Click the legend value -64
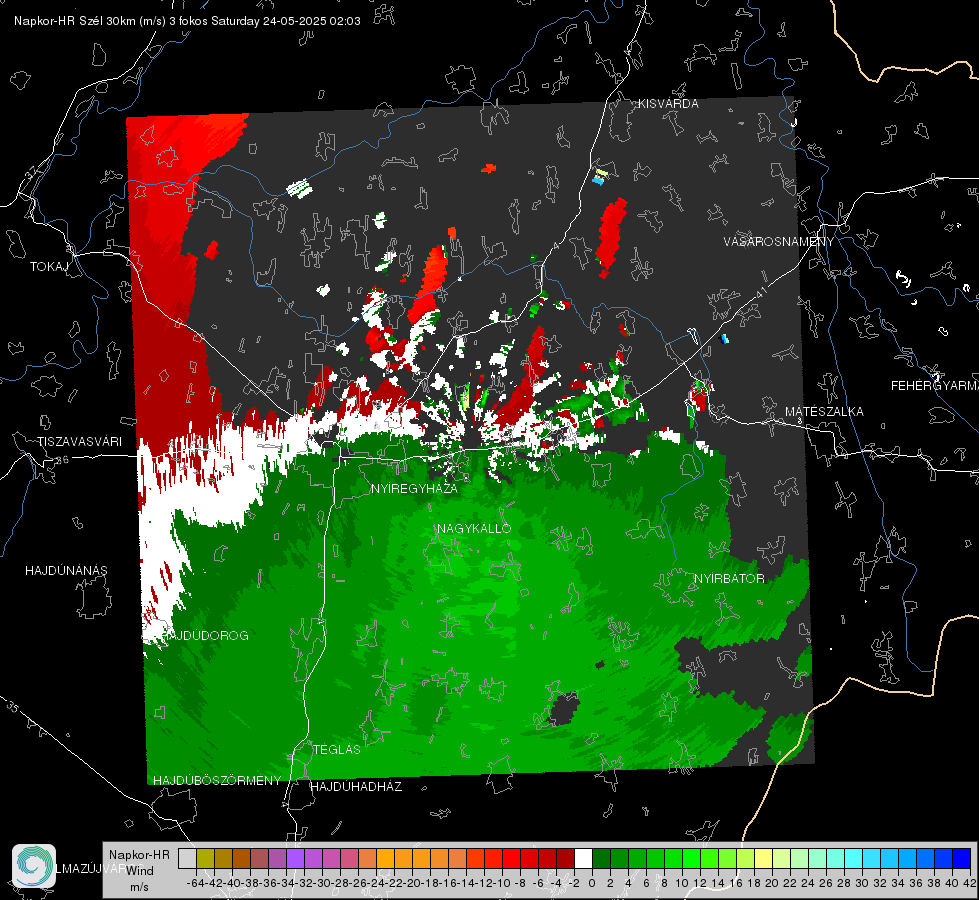 (196, 883)
